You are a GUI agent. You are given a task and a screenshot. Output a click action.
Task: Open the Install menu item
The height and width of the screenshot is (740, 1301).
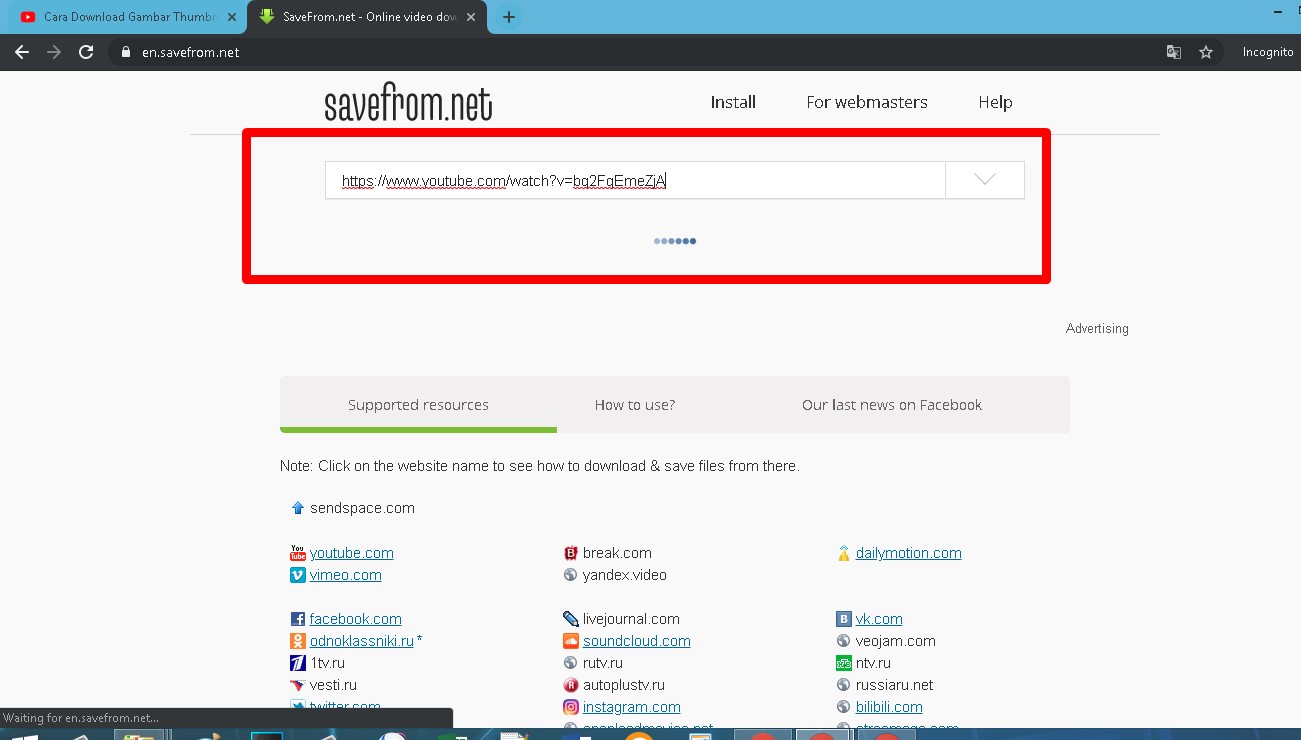point(733,102)
